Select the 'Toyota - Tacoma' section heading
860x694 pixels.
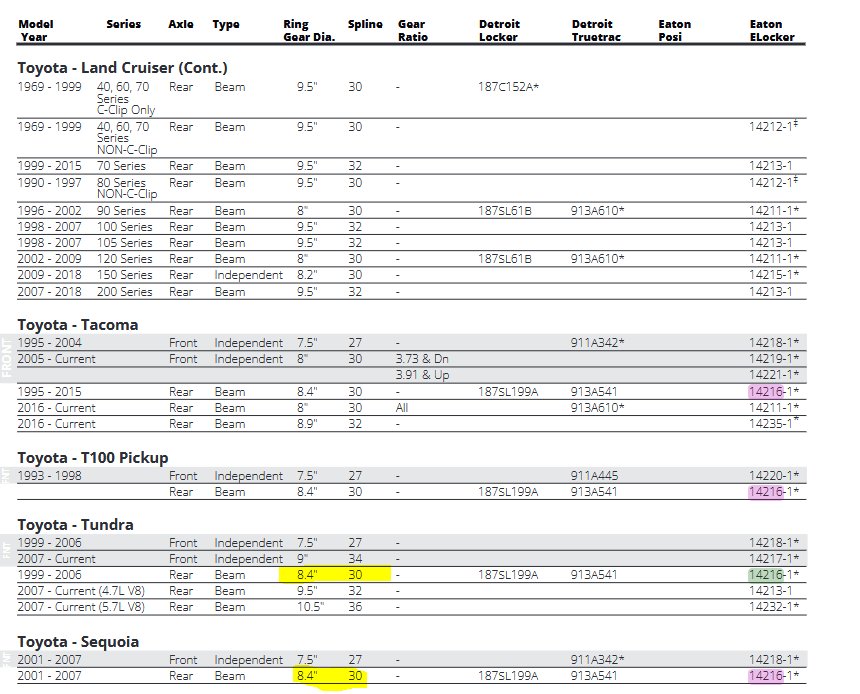pos(78,325)
